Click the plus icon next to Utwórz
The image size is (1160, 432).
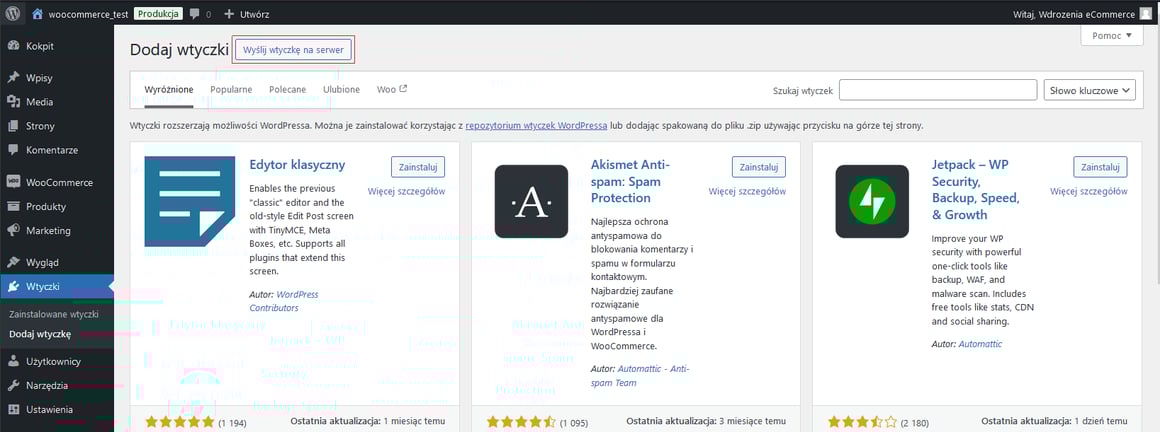229,14
